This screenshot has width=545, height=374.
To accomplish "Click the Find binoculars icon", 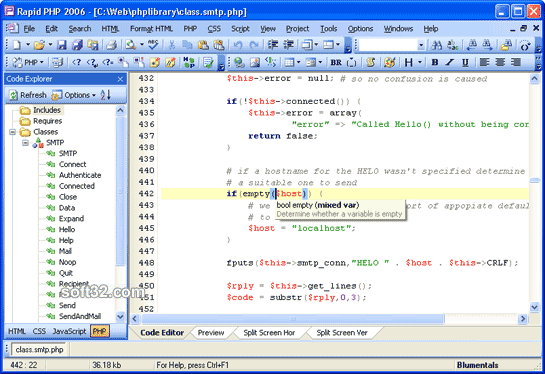I will click(437, 45).
